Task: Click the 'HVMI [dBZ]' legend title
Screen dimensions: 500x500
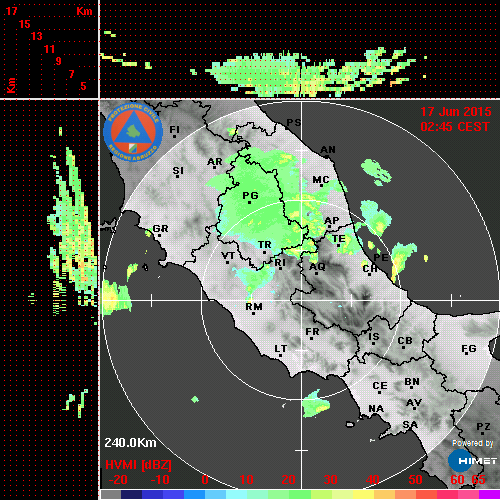Action: coord(138,465)
